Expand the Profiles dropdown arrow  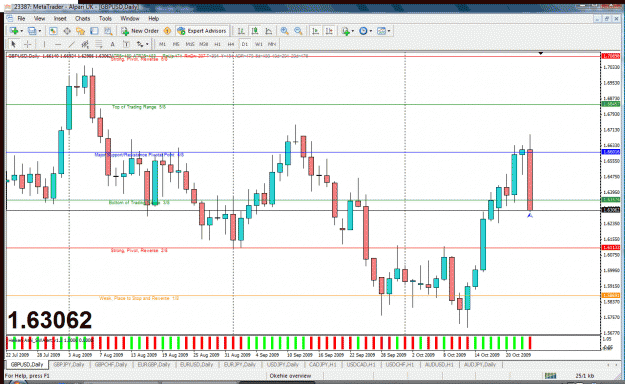pyautogui.click(x=40, y=31)
